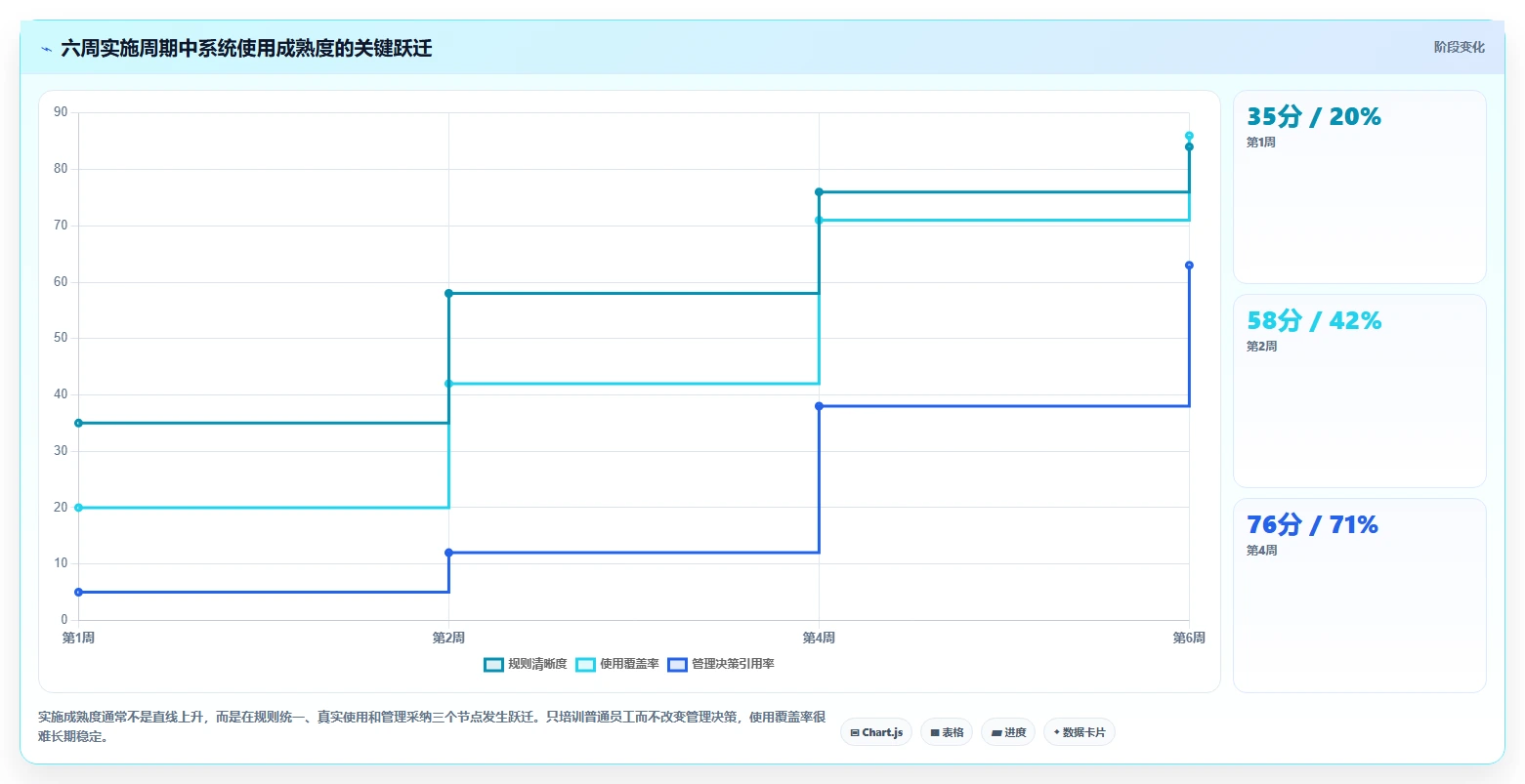Click the y-axis value 90
Screen dimensions: 1525x784
pyautogui.click(x=61, y=112)
